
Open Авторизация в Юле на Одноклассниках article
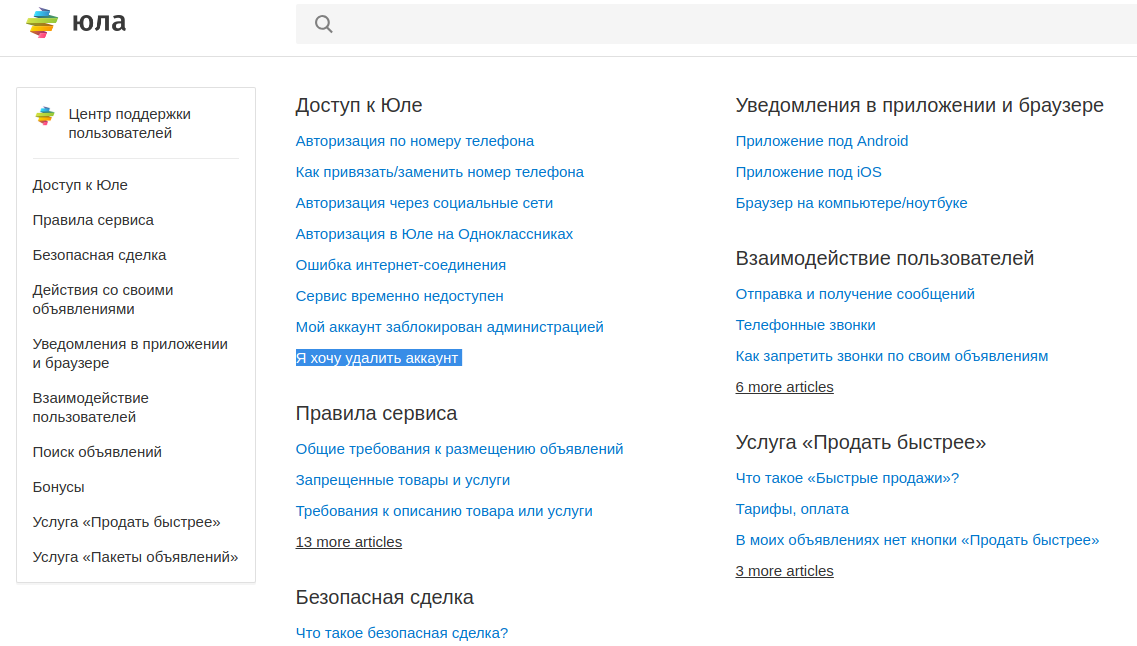[x=434, y=234]
